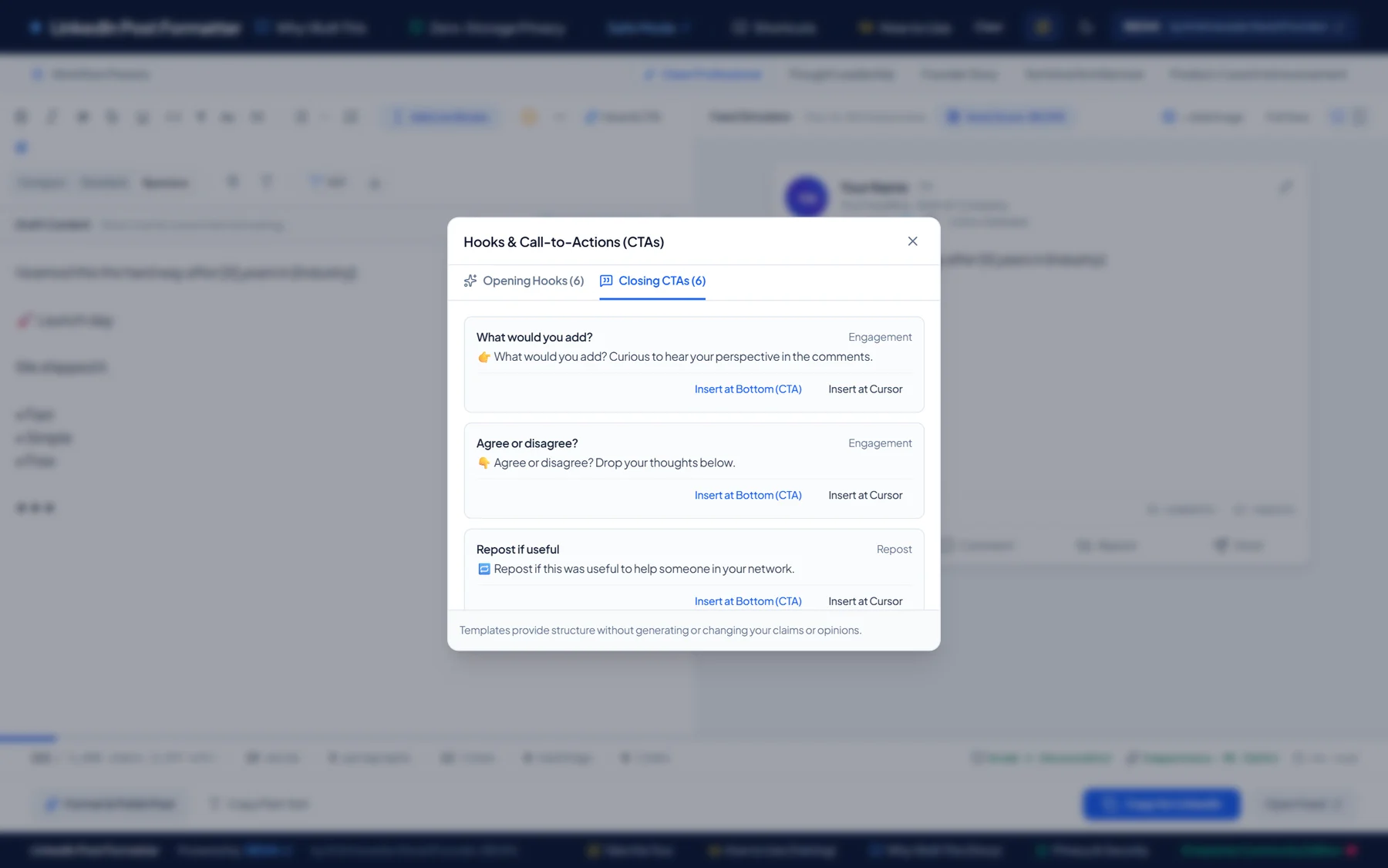1388x868 pixels.
Task: Click the Hooks & Call-to-Actions dialog title
Action: (564, 242)
